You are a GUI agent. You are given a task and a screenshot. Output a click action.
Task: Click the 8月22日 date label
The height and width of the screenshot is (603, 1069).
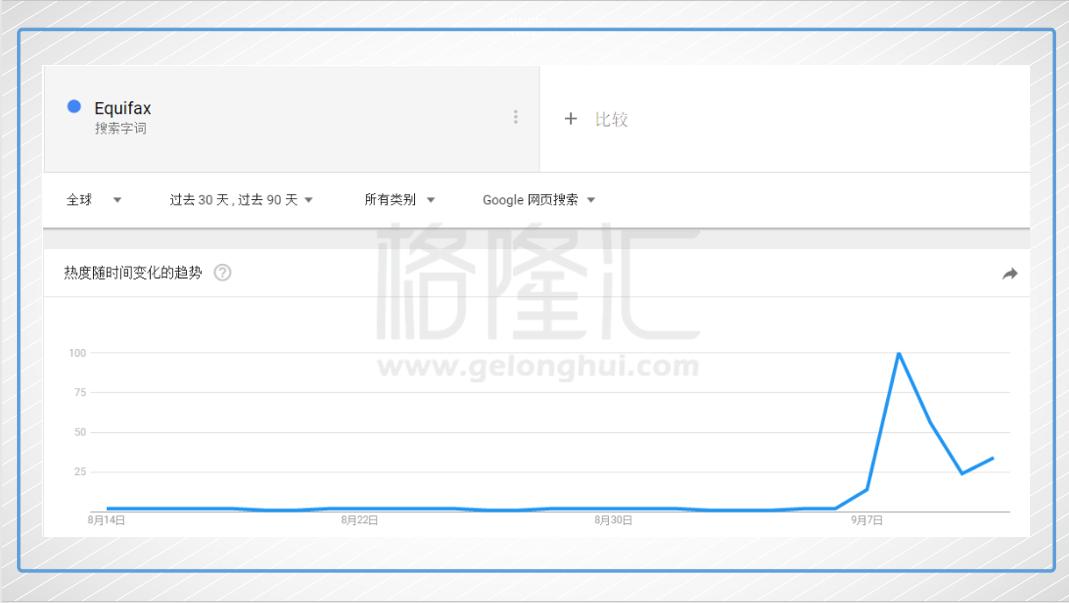pyautogui.click(x=359, y=520)
